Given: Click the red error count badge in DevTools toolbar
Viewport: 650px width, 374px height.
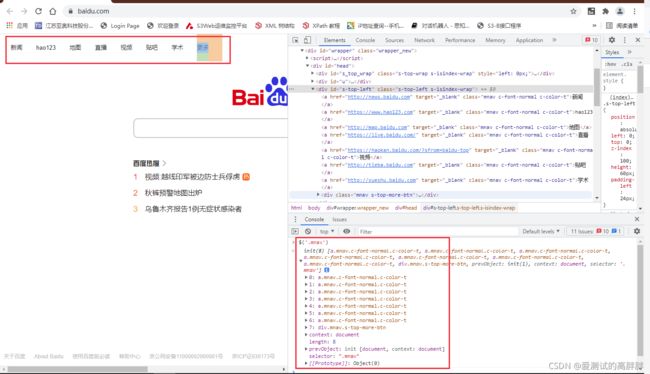Looking at the screenshot, I should pos(591,40).
